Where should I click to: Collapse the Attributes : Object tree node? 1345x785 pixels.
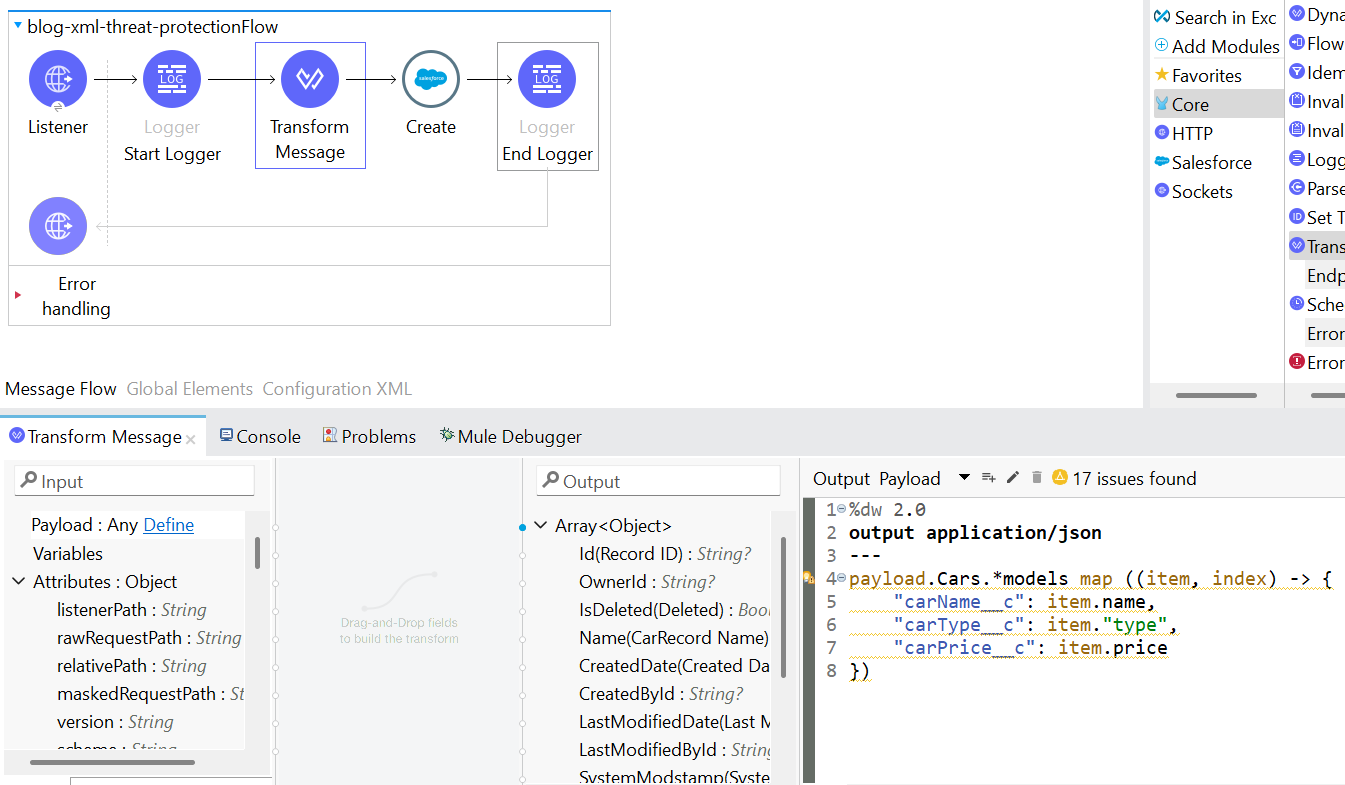[x=19, y=581]
